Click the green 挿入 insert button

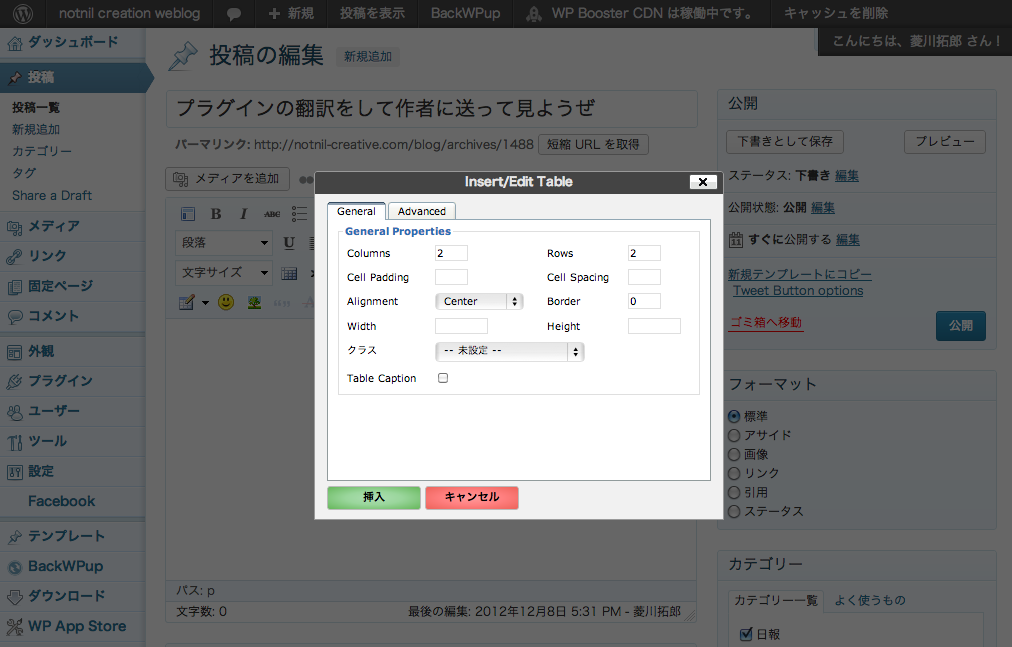[x=373, y=497]
